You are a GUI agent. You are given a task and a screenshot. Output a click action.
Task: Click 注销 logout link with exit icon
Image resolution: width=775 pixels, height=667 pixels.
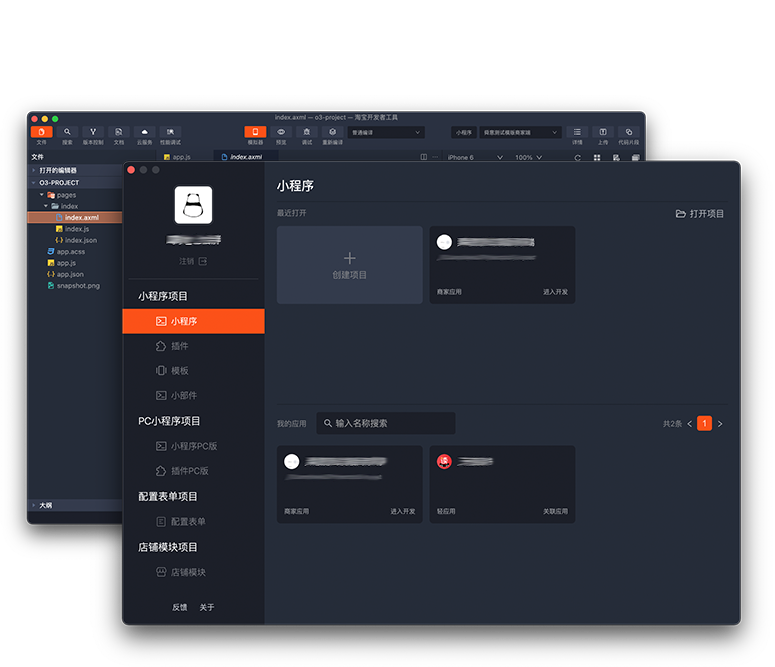click(193, 261)
